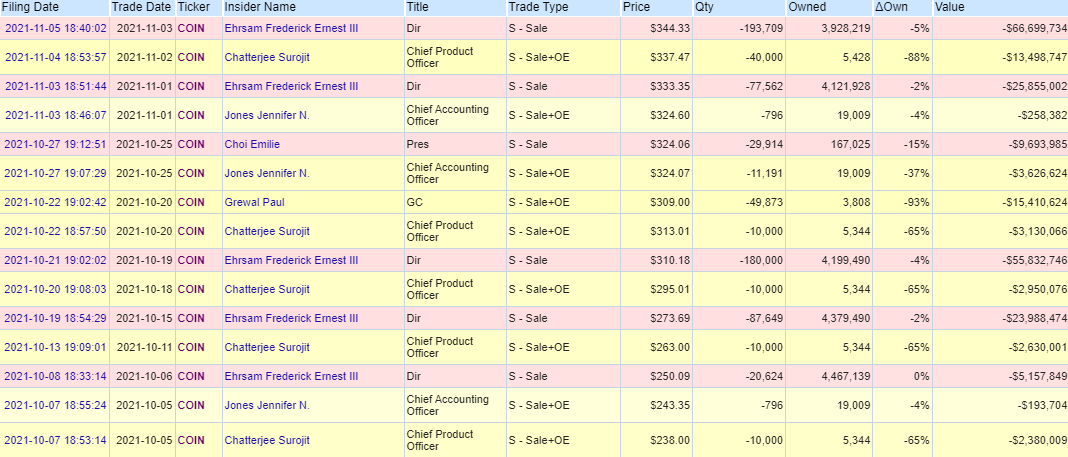
Task: Click the ΔOwn column header
Action: (x=892, y=7)
